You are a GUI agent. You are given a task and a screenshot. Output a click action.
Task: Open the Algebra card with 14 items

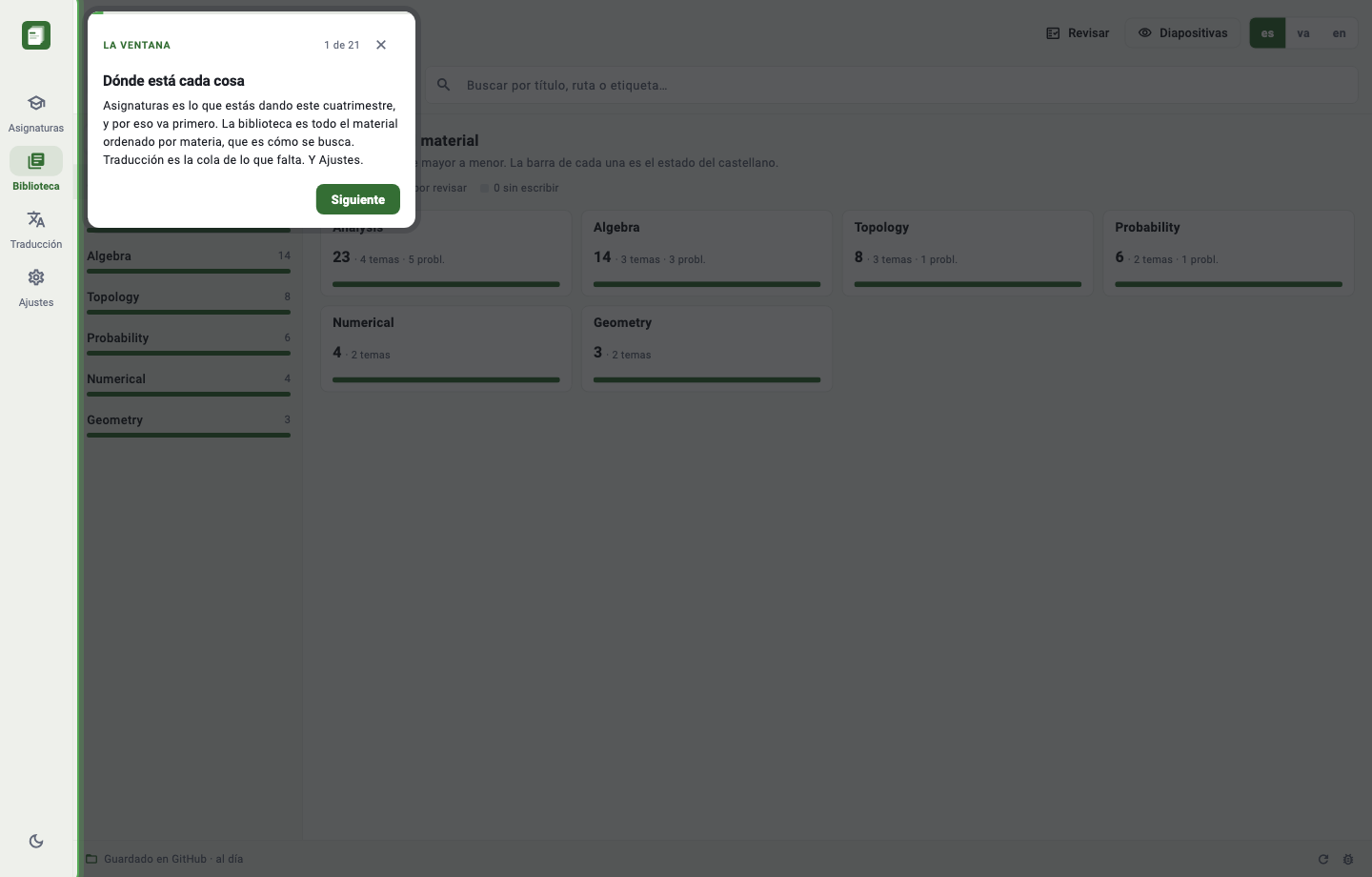(x=707, y=253)
